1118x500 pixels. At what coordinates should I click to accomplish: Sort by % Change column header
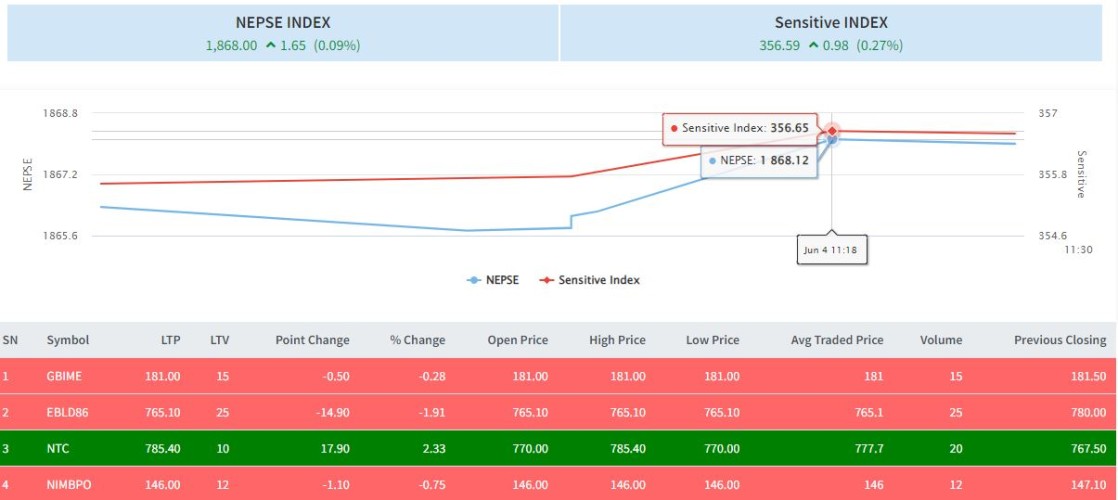417,340
